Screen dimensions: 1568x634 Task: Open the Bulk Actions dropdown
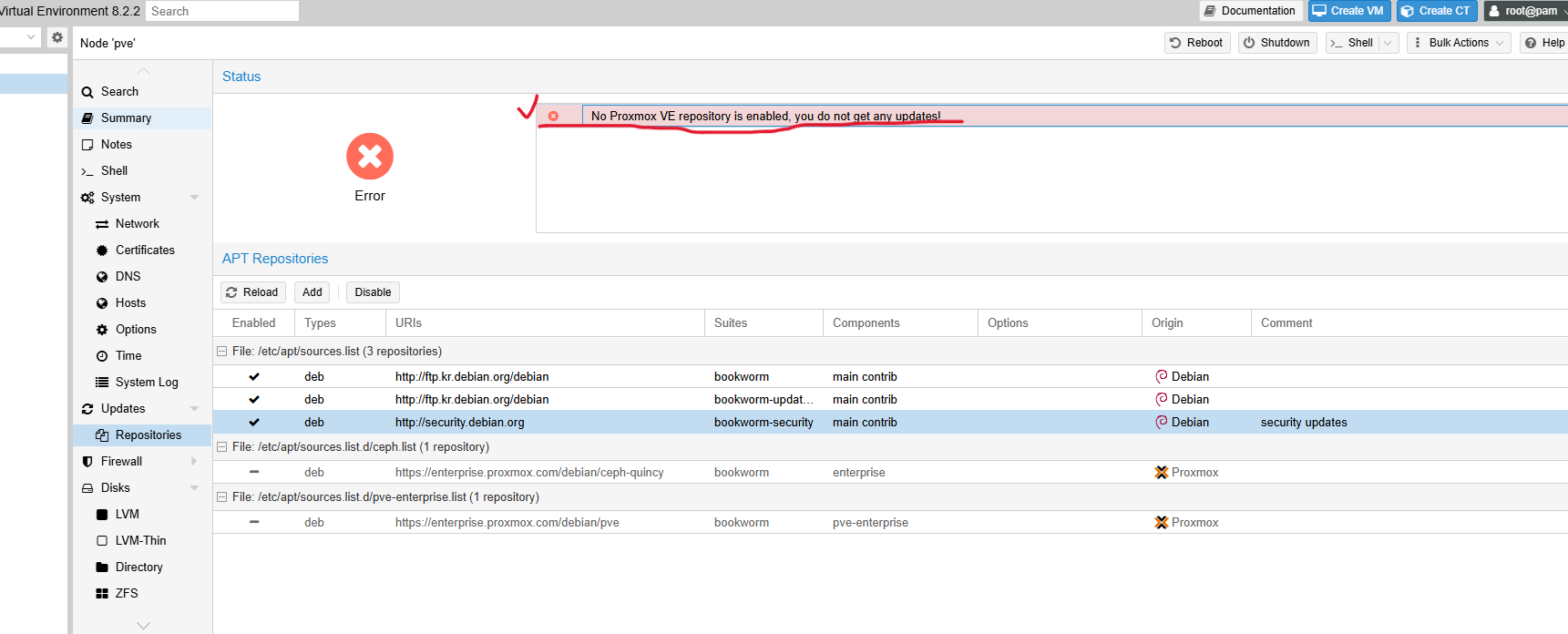[x=1459, y=43]
